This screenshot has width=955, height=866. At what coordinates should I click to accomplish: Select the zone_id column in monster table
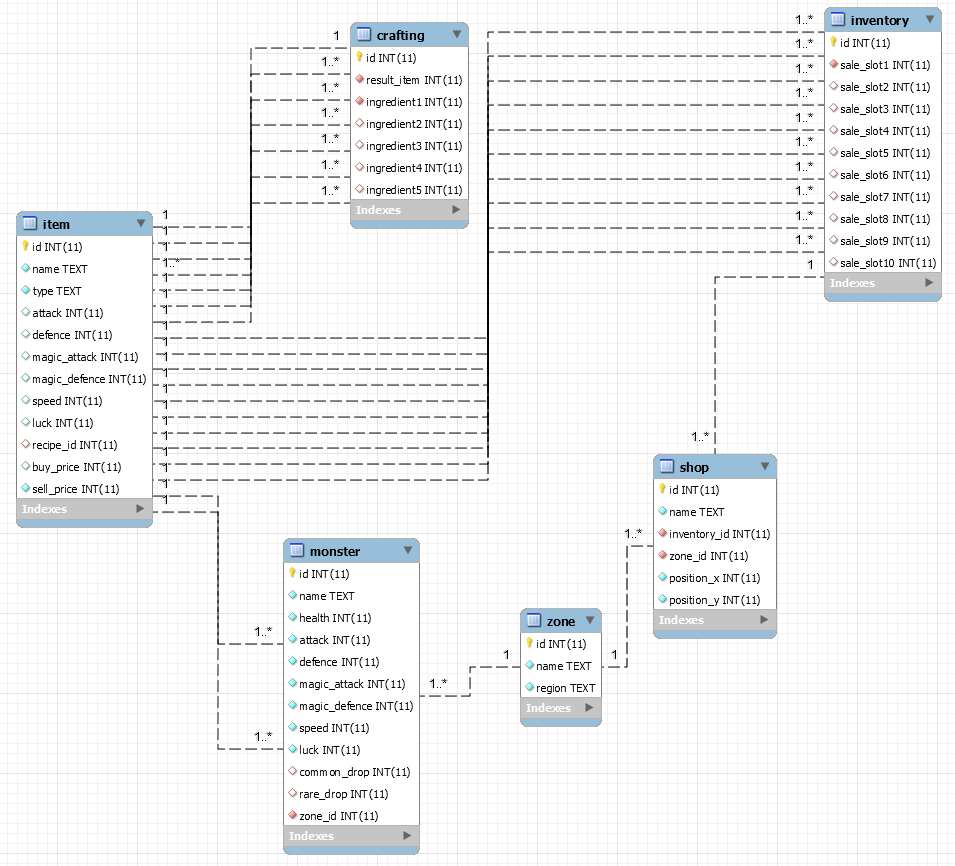pos(338,816)
